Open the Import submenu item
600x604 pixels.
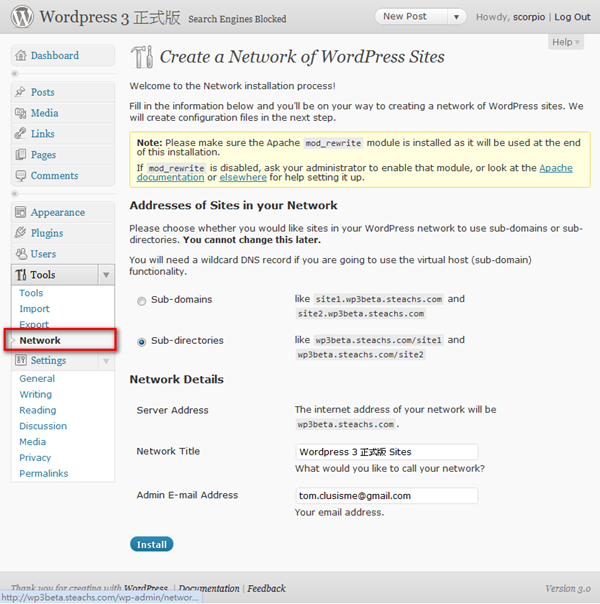[x=34, y=309]
